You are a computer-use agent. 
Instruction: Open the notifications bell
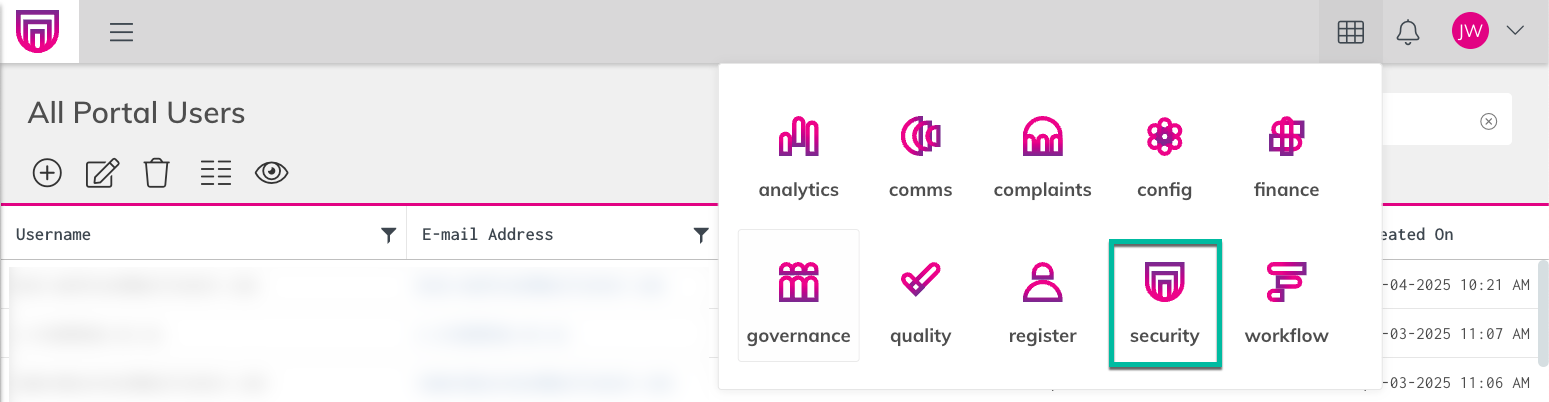1408,32
